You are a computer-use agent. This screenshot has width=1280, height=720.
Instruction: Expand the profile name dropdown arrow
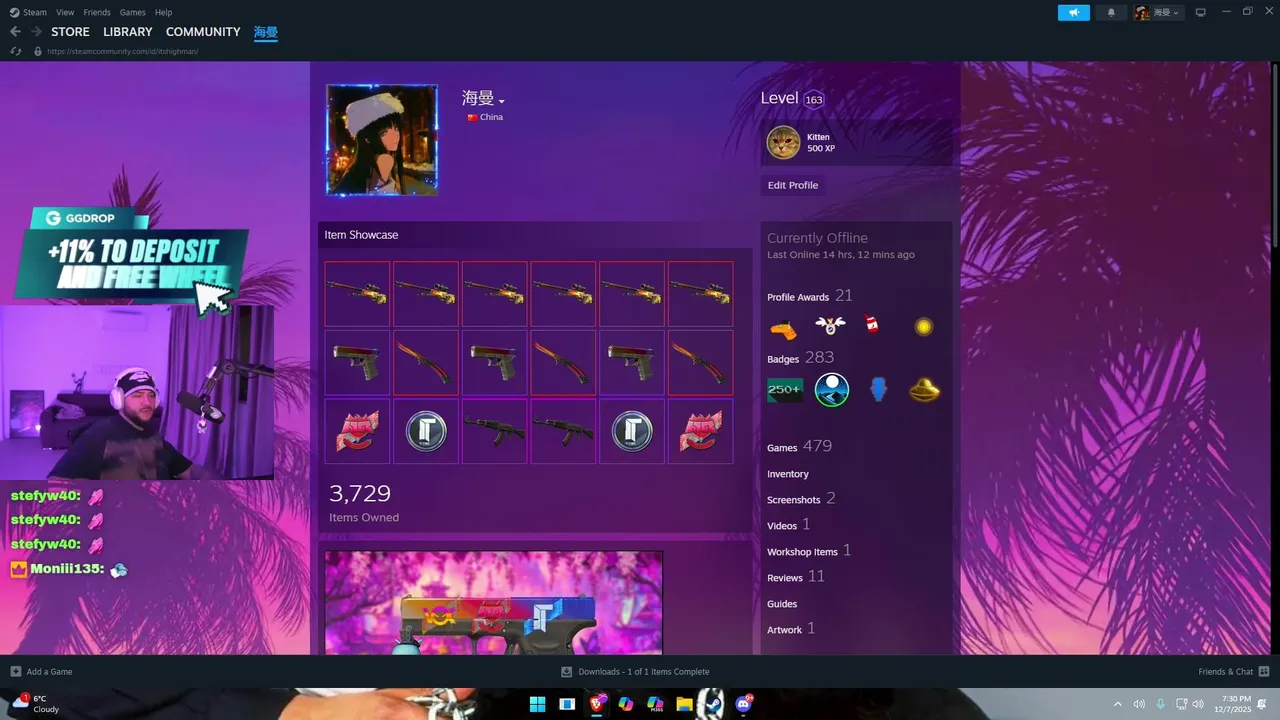501,101
